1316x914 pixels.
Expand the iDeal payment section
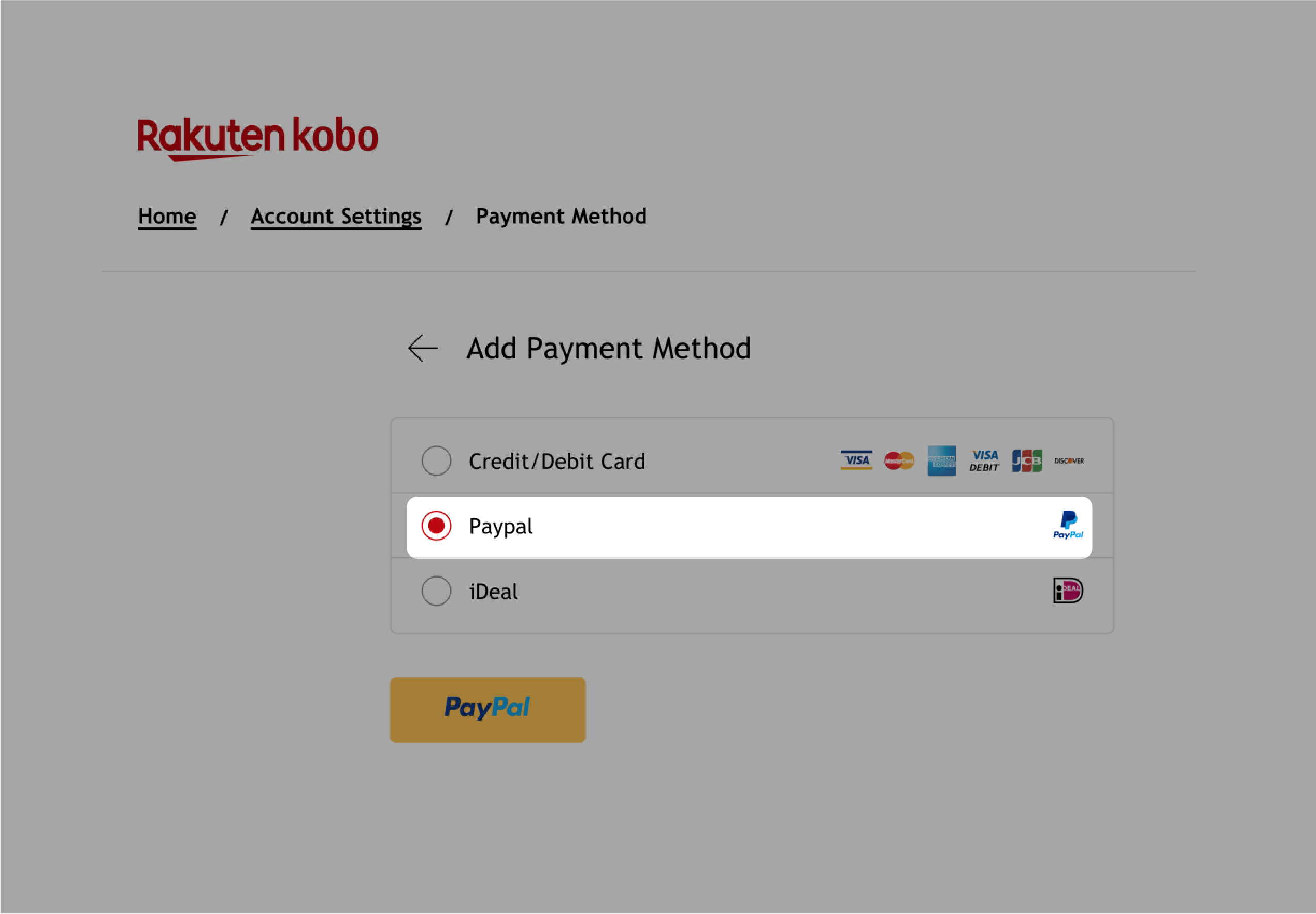tap(435, 590)
